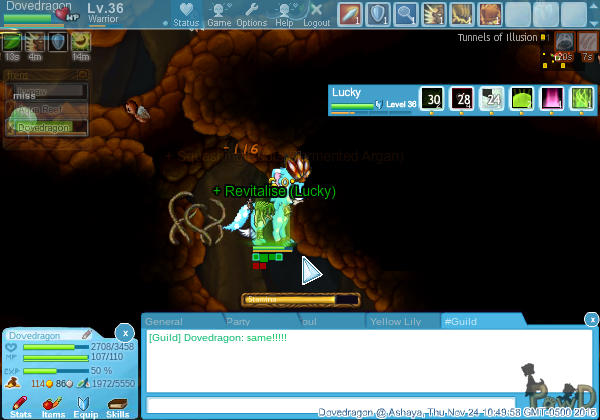600x420 pixels.
Task: Collapse the chat window
Action: 591,319
